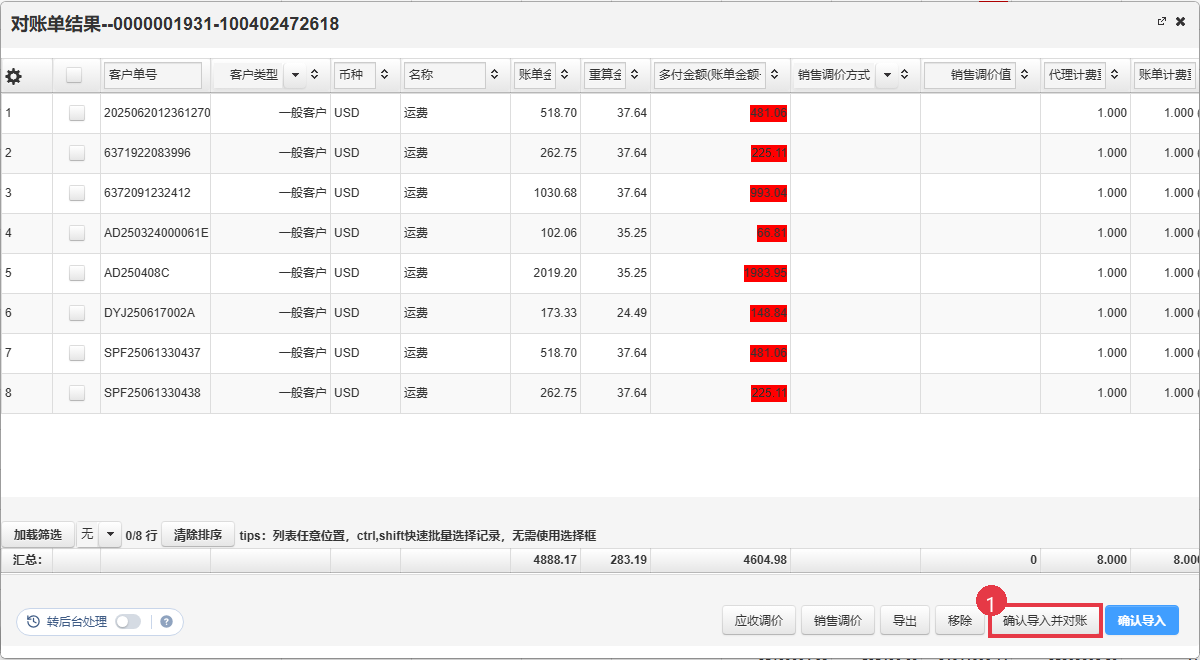
Task: Click the sort icon for 账单金额 column
Action: click(x=564, y=74)
